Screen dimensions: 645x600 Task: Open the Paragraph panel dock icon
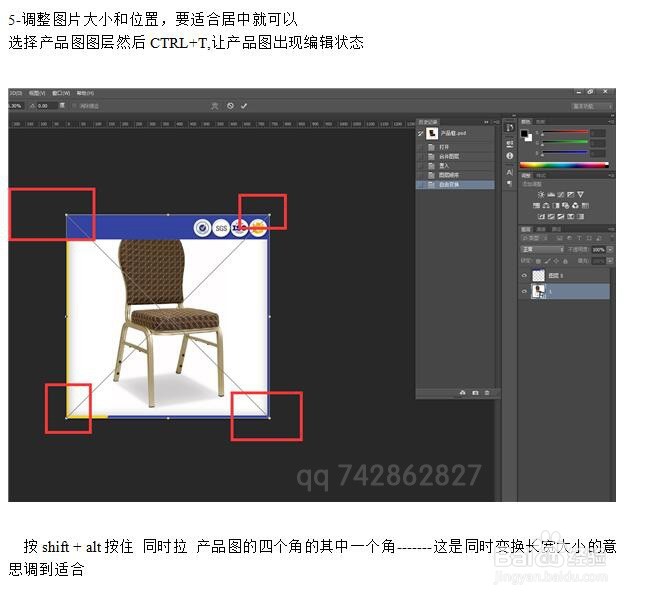(x=510, y=183)
